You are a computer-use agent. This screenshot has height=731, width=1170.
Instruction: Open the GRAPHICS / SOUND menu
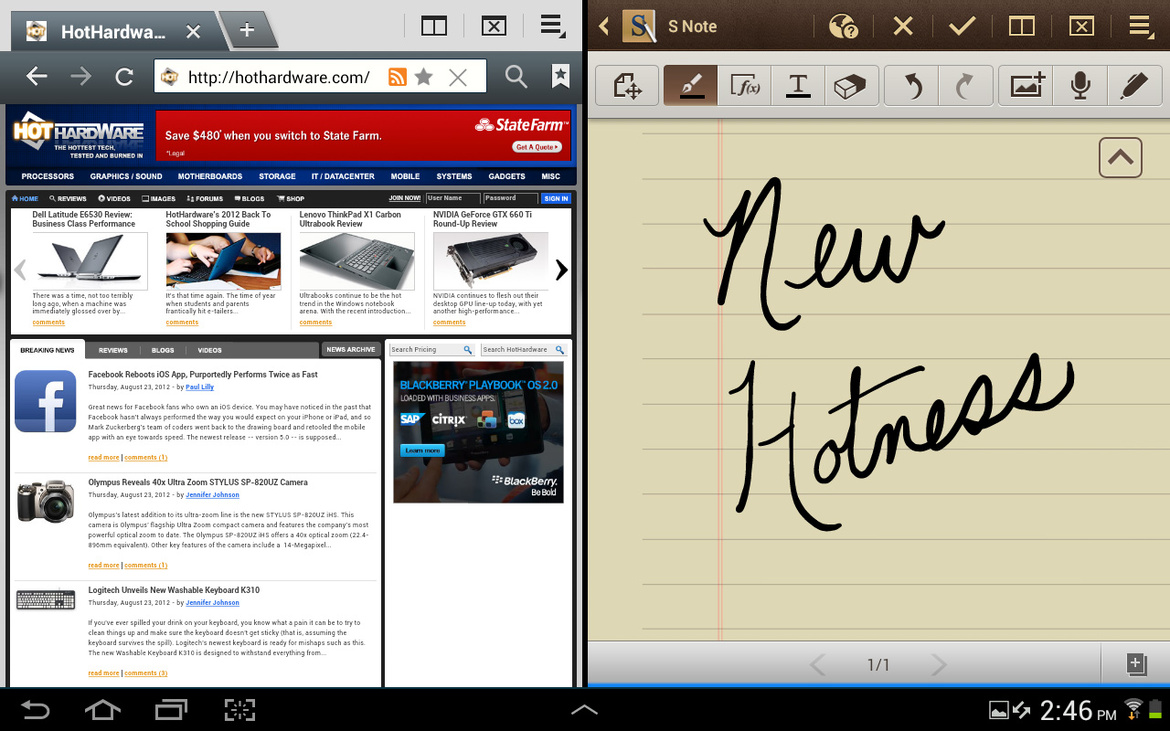coord(126,177)
